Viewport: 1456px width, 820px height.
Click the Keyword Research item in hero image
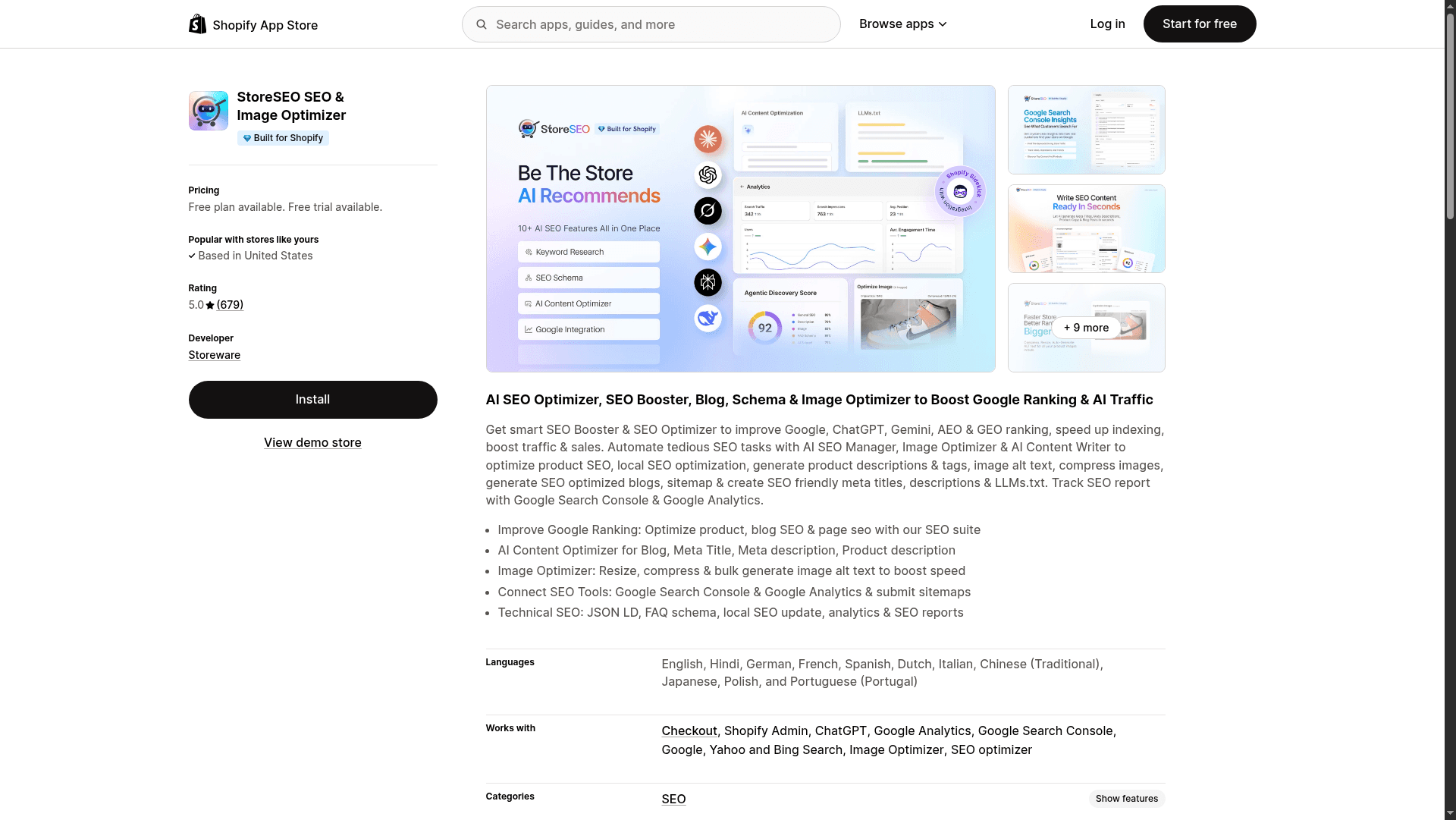coord(588,252)
